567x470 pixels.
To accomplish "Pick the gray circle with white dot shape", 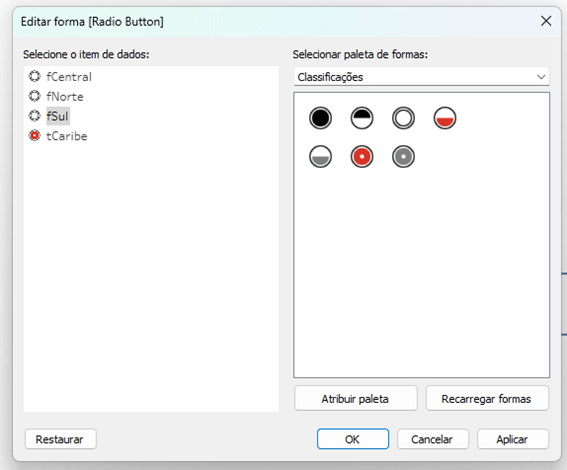I will [403, 157].
